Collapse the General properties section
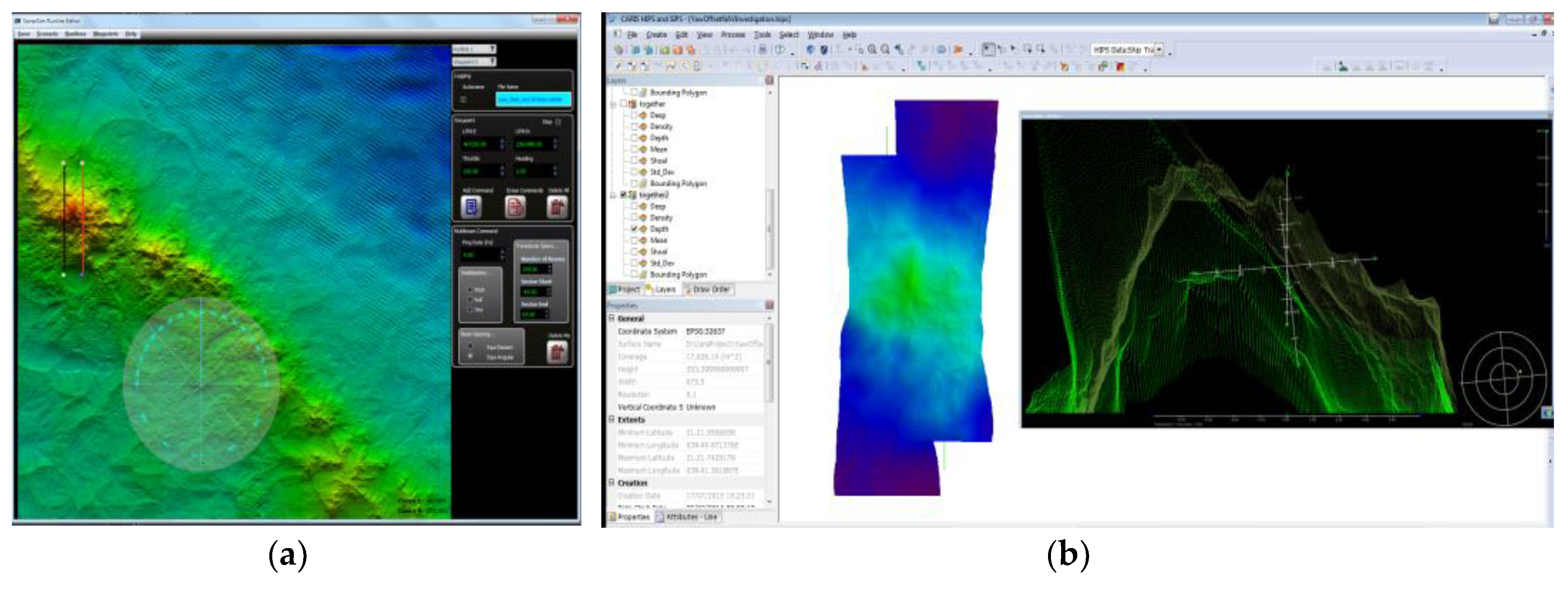Viewport: 1568px width, 590px height. (612, 319)
